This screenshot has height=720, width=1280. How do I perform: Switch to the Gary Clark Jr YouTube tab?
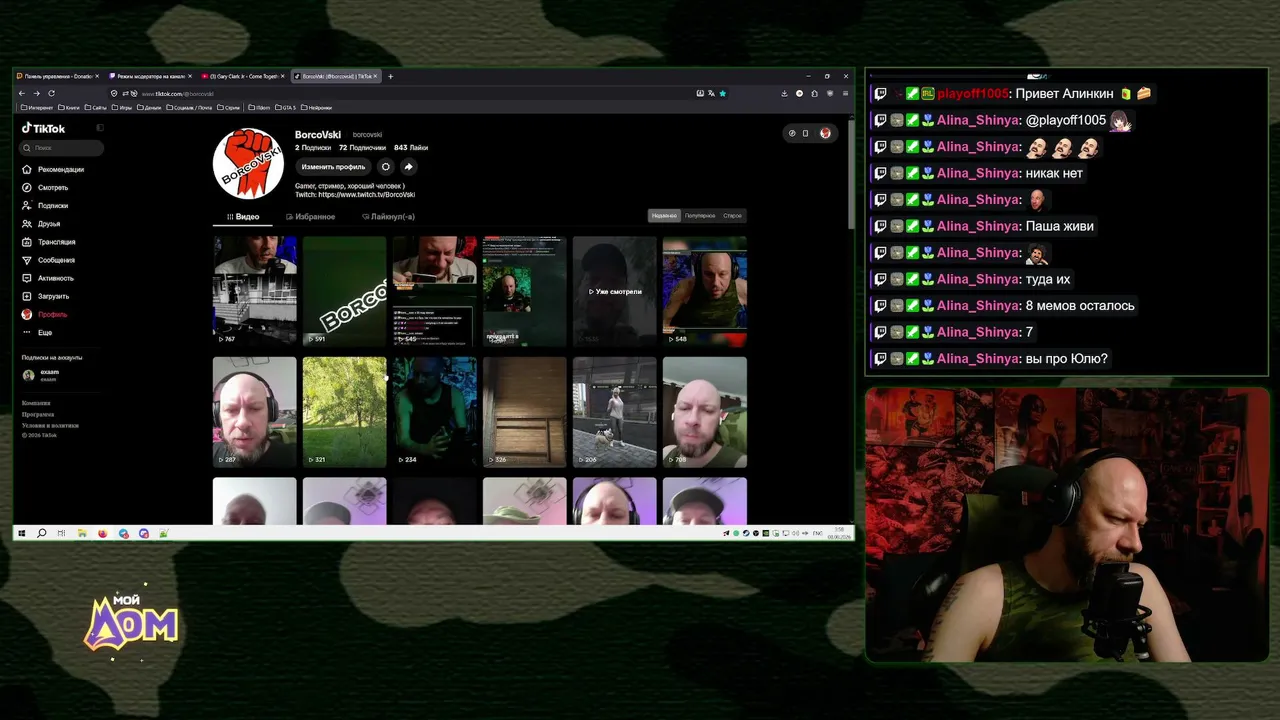tap(242, 76)
